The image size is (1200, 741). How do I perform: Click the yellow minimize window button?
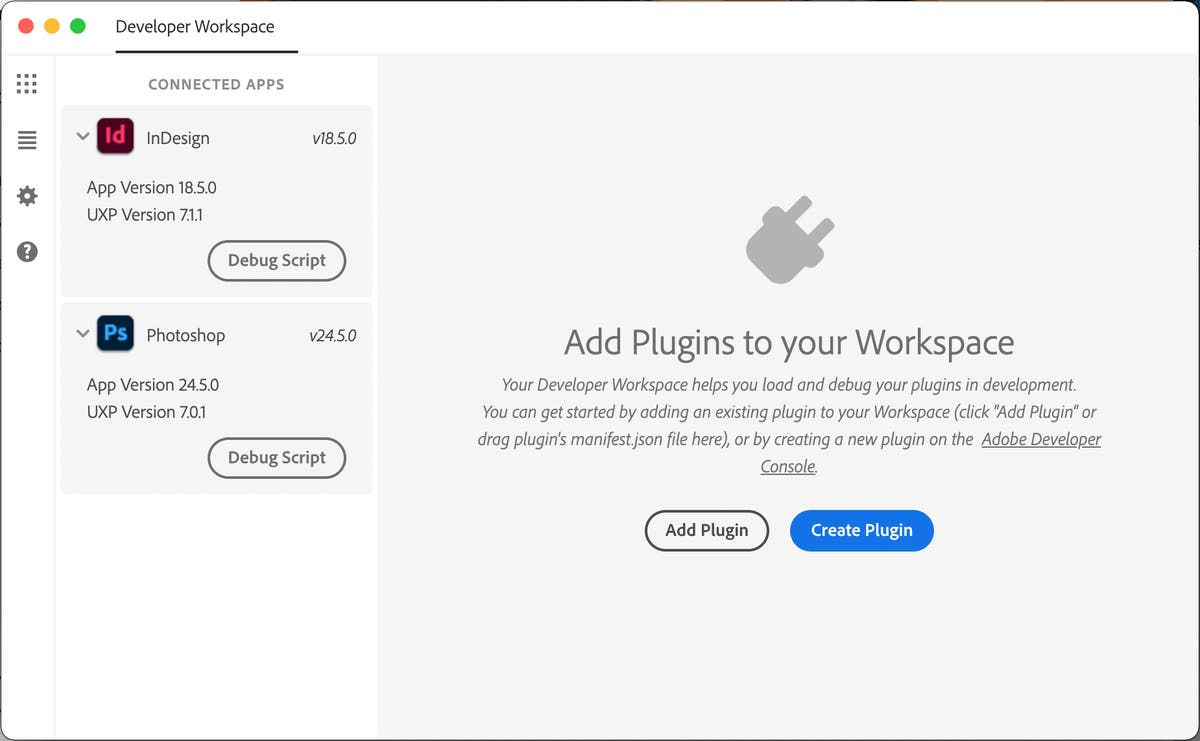52,26
